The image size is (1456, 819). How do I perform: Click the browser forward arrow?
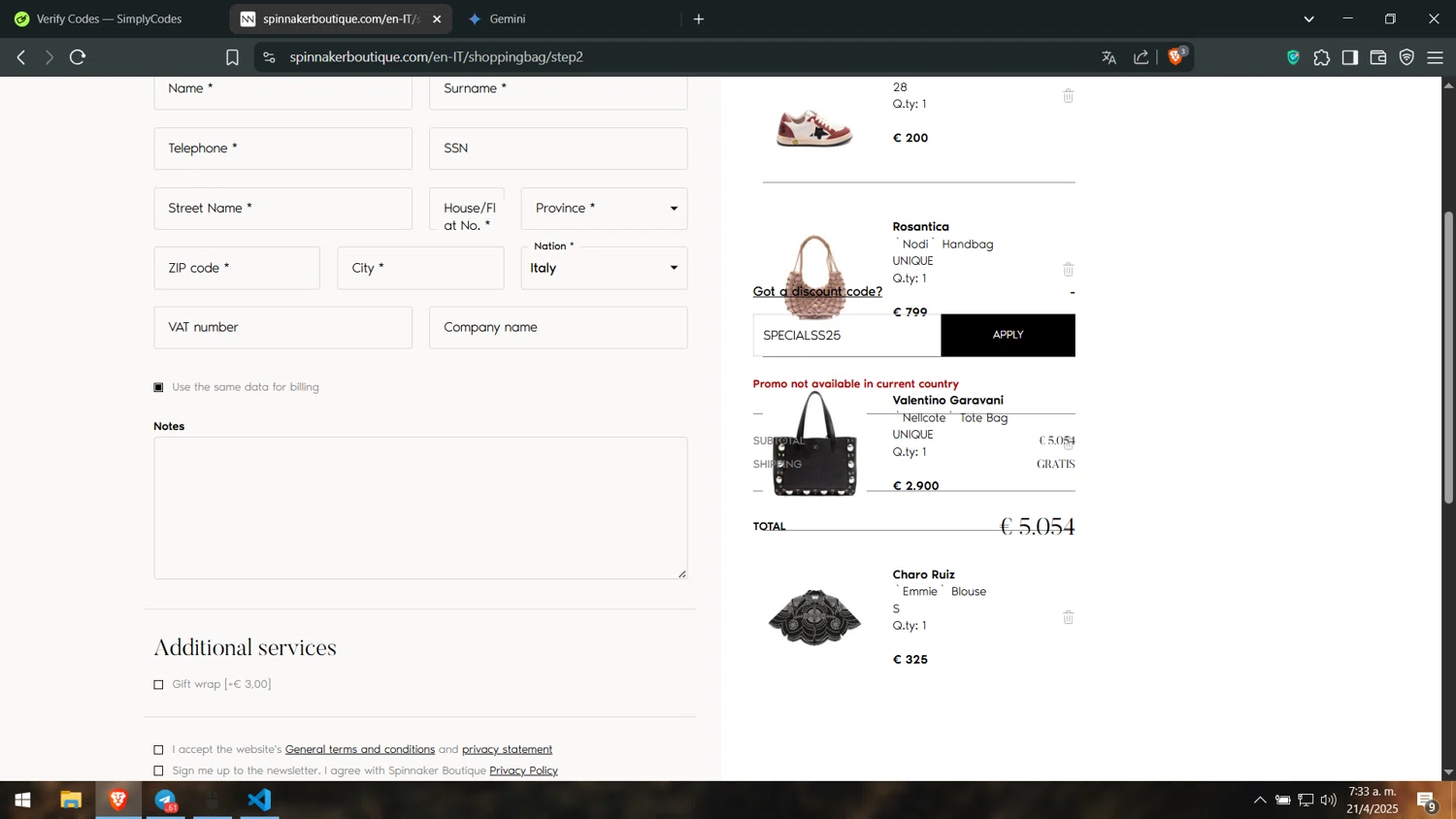49,57
